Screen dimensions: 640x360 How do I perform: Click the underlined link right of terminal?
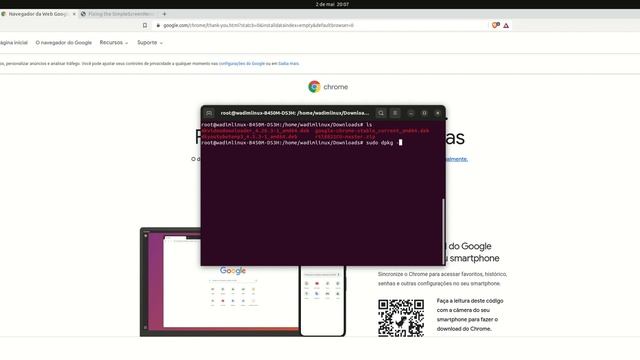[x=457, y=159]
